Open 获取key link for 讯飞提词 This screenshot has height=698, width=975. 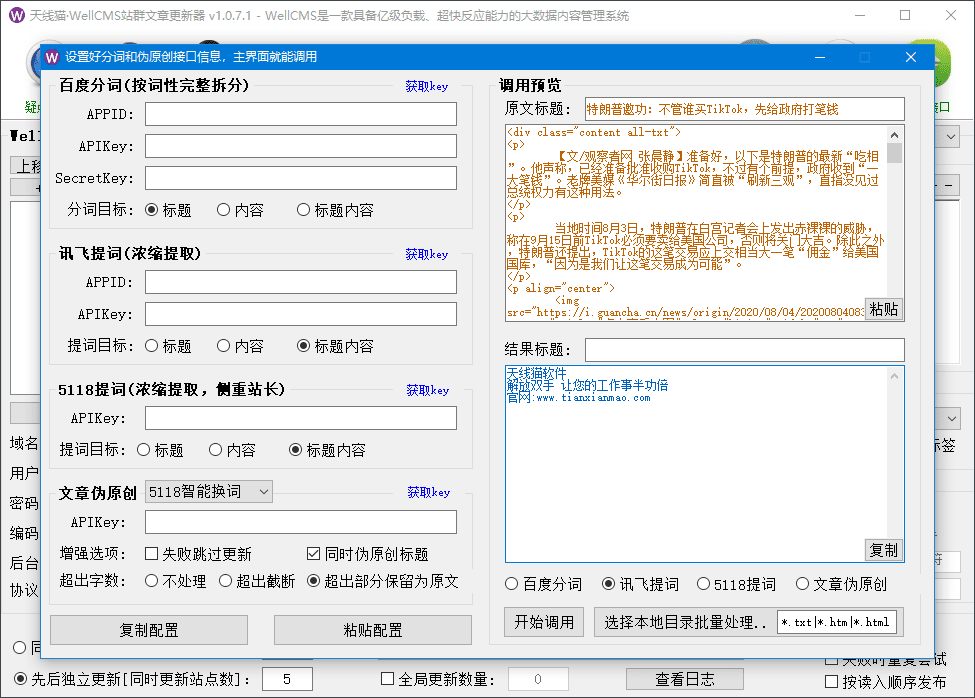(x=427, y=254)
